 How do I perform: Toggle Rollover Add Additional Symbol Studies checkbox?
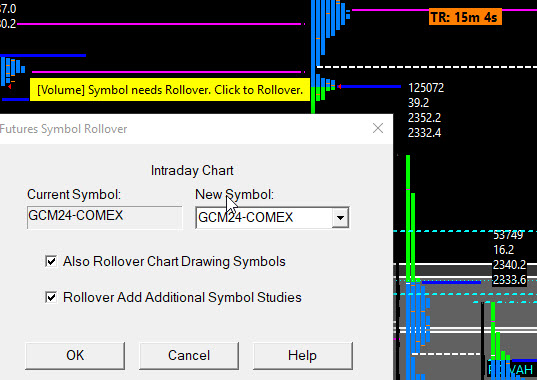click(51, 297)
